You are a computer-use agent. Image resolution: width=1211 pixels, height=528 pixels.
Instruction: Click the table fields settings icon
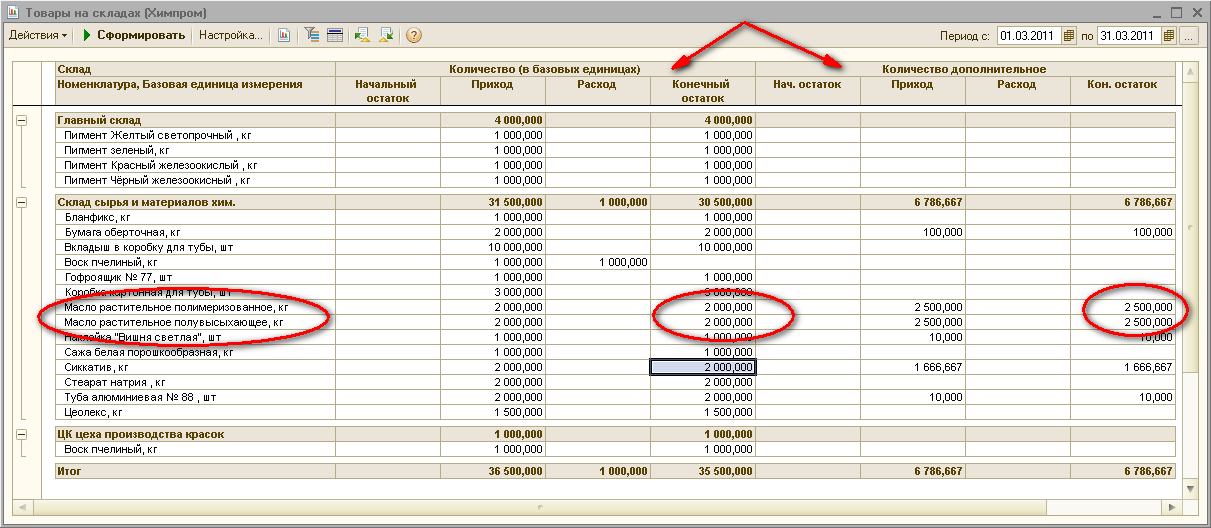[x=335, y=35]
